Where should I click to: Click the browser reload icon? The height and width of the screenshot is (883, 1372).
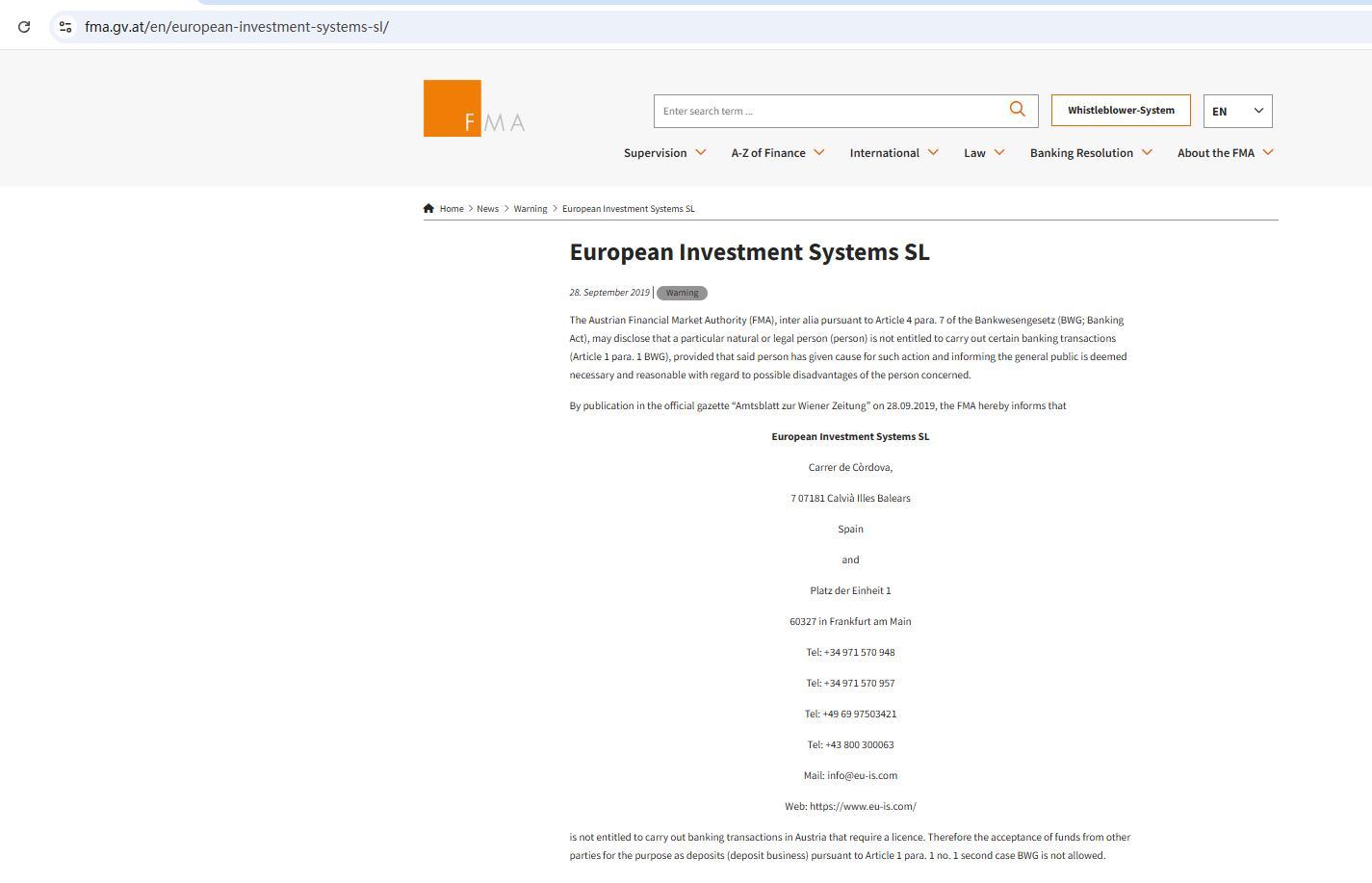pyautogui.click(x=24, y=27)
